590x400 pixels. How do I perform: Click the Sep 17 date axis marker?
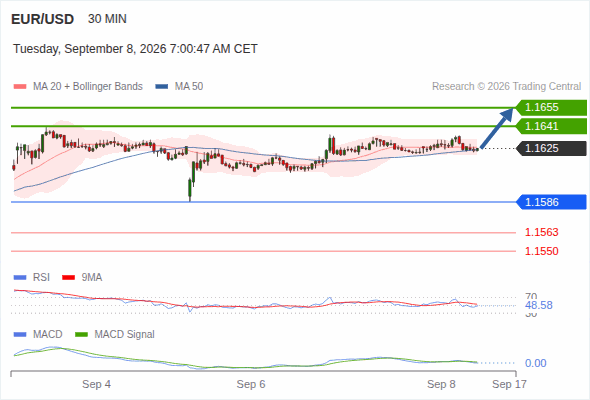[509, 384]
